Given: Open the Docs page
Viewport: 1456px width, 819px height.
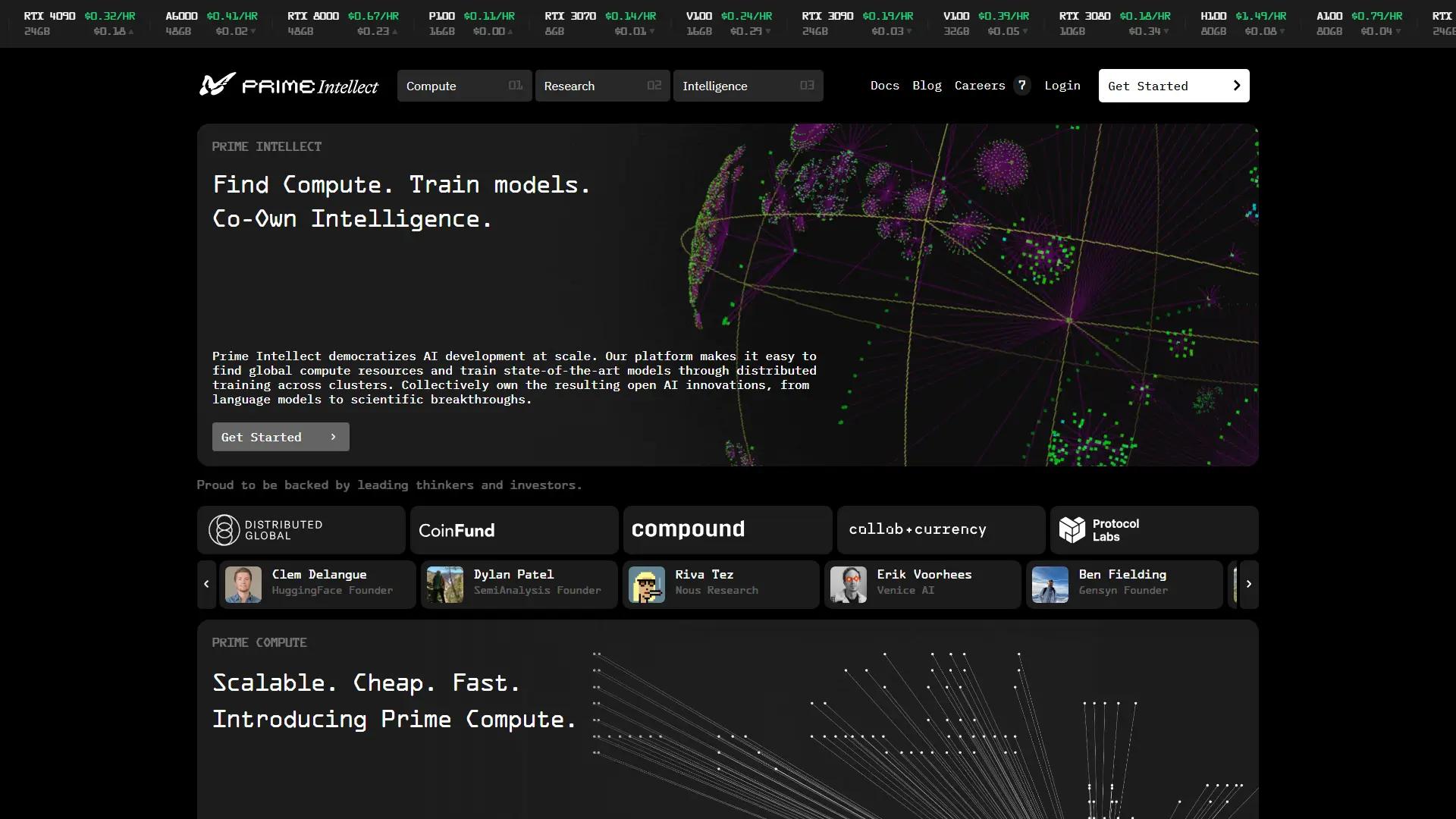Looking at the screenshot, I should (x=884, y=86).
